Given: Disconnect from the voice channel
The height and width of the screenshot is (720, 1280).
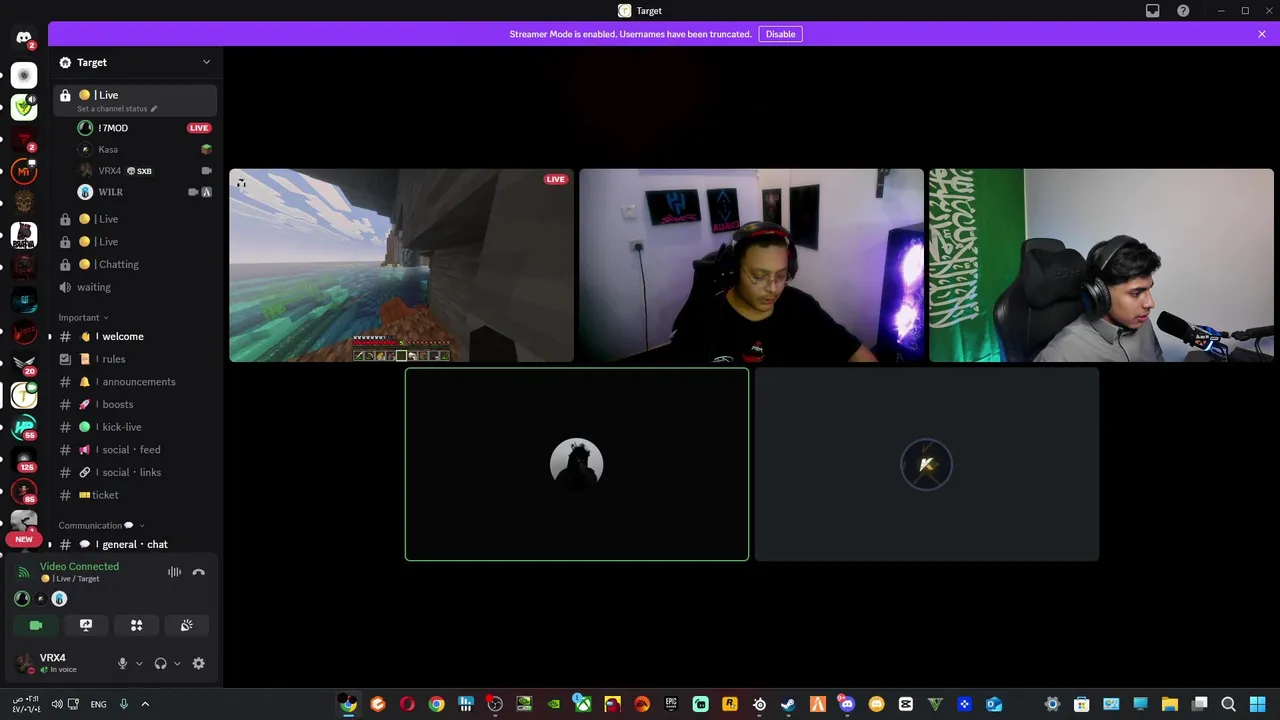Looking at the screenshot, I should pyautogui.click(x=198, y=572).
